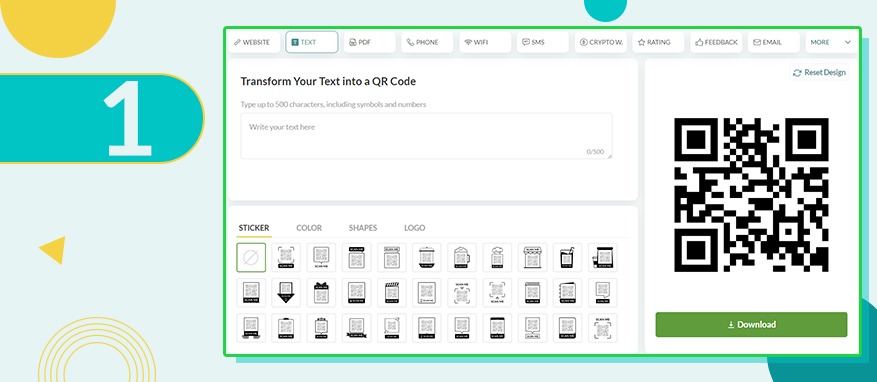Pick the storefront awning sticker frame

(532, 257)
